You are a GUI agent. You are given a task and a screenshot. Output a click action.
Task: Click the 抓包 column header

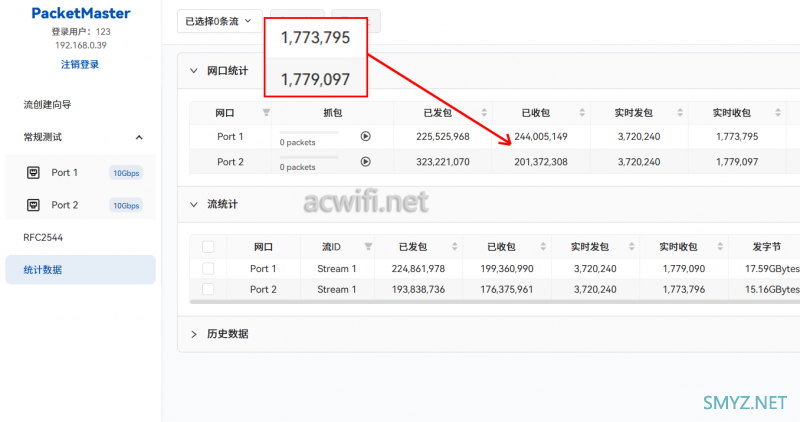[x=332, y=113]
